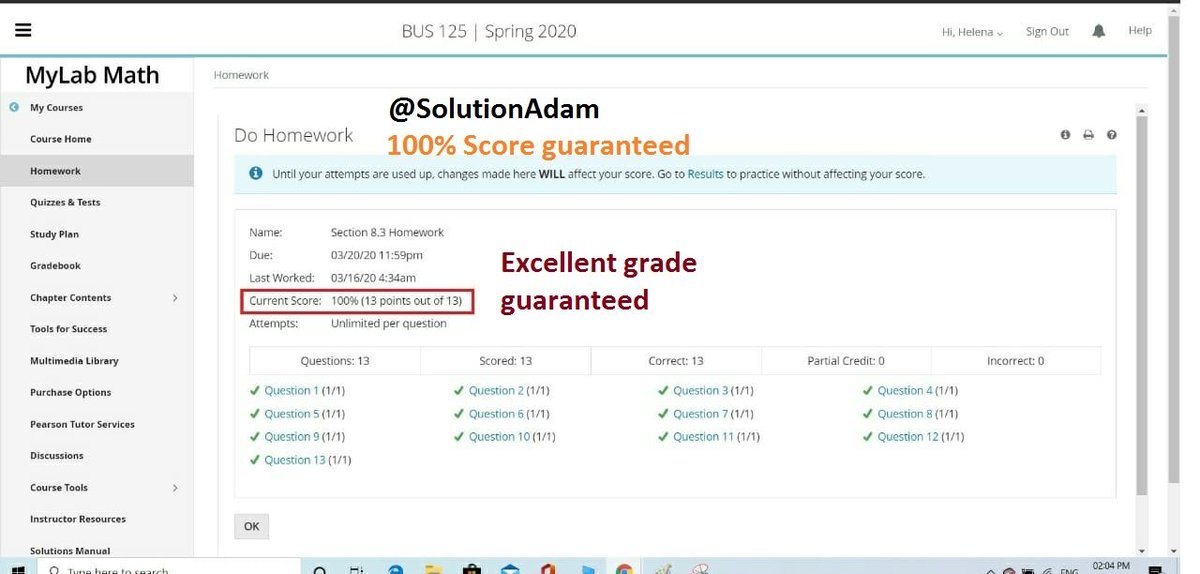Open Question 2 link

[x=496, y=391]
